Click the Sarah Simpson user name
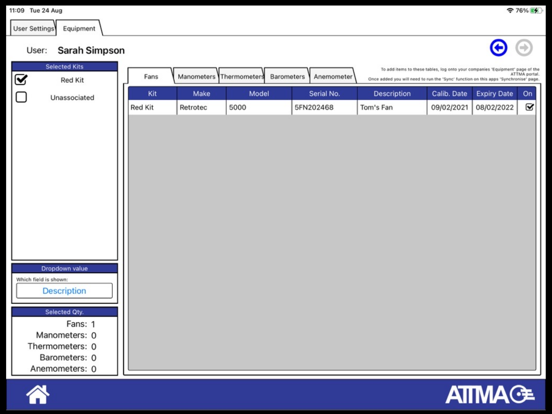Screen dimensions: 552x414 (91, 50)
